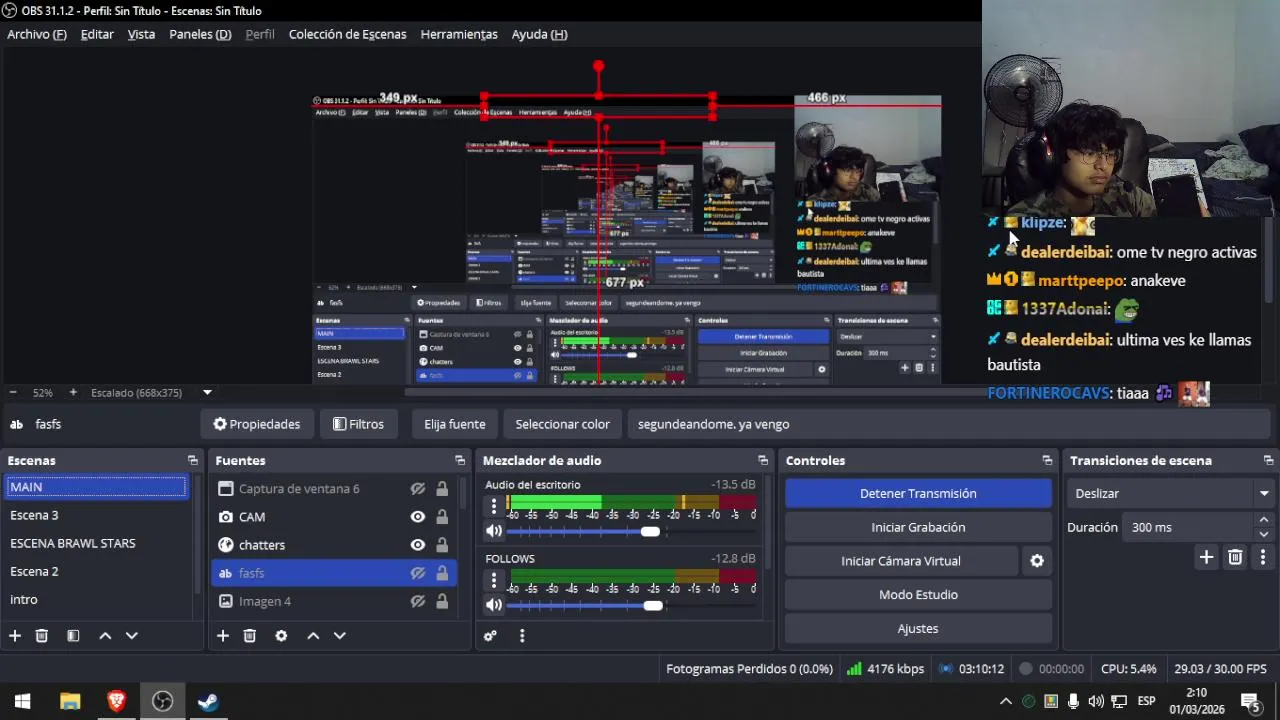Mute Audio del escritorio

[493, 532]
